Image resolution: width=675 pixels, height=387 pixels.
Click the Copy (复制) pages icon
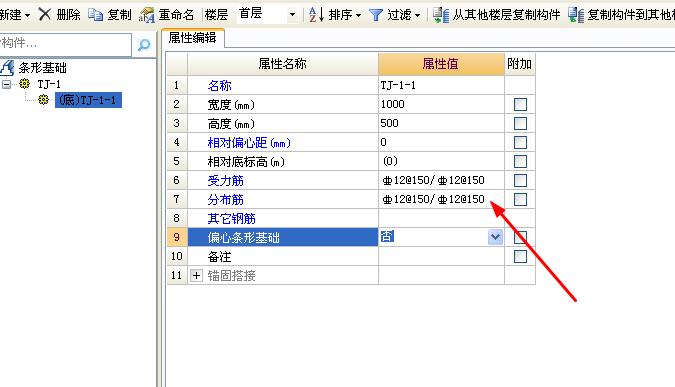tap(95, 15)
